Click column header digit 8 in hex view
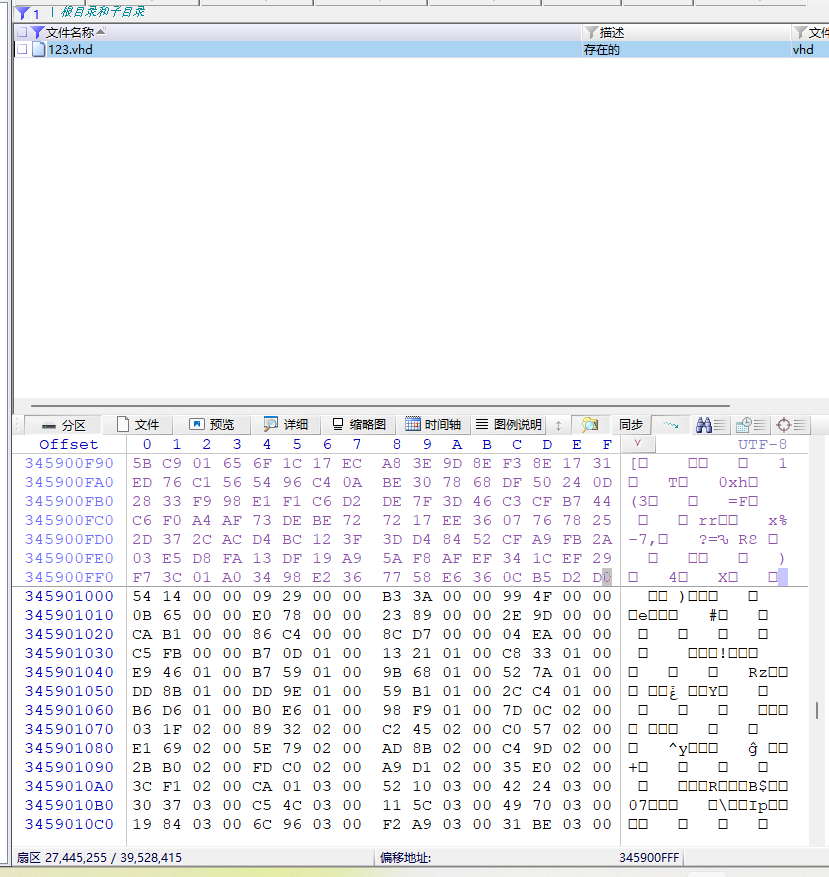The width and height of the screenshot is (829, 877). pyautogui.click(x=397, y=444)
